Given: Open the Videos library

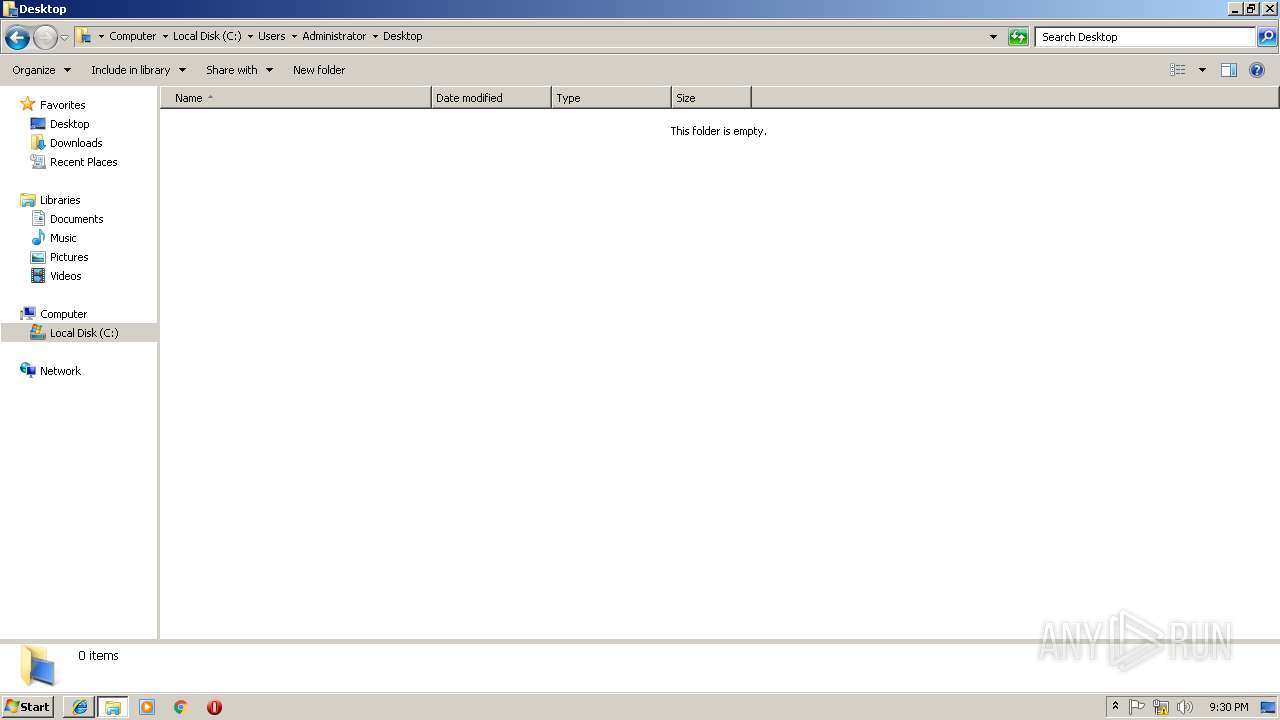Looking at the screenshot, I should (65, 276).
